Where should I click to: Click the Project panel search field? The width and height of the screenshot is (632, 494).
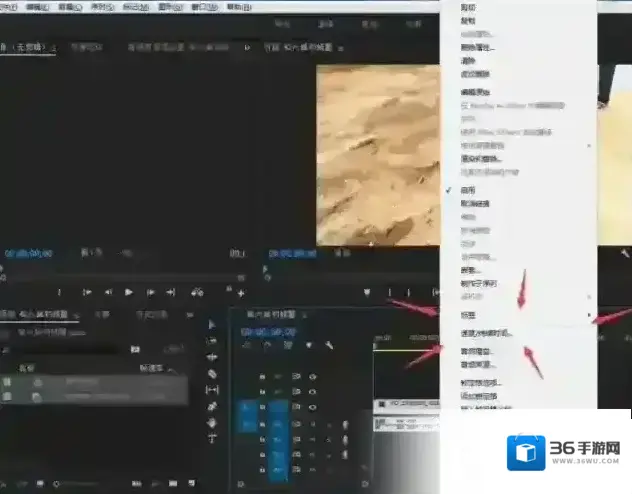(x=60, y=349)
